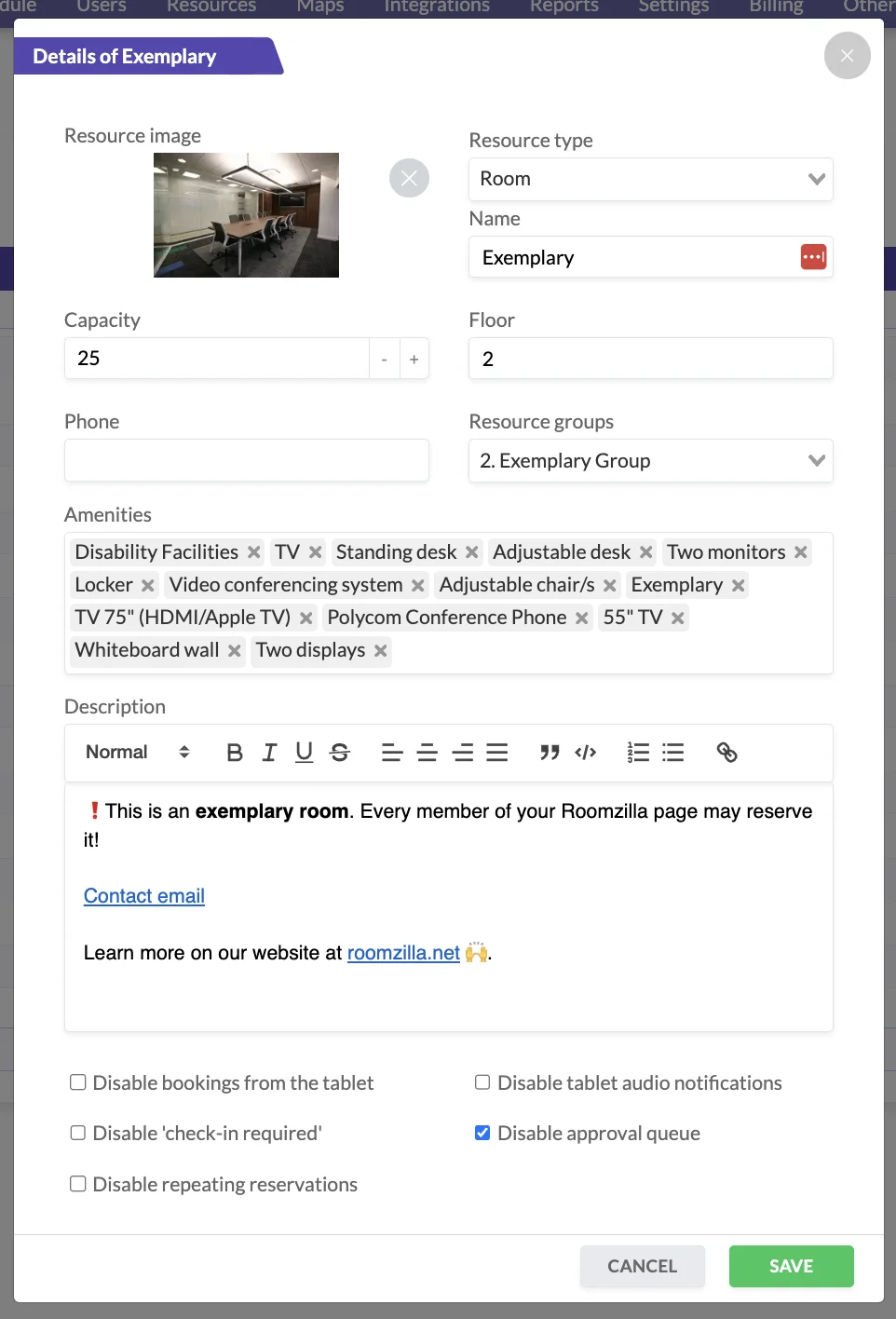The height and width of the screenshot is (1319, 896).
Task: Apply italic formatting in the toolbar
Action: click(x=269, y=753)
